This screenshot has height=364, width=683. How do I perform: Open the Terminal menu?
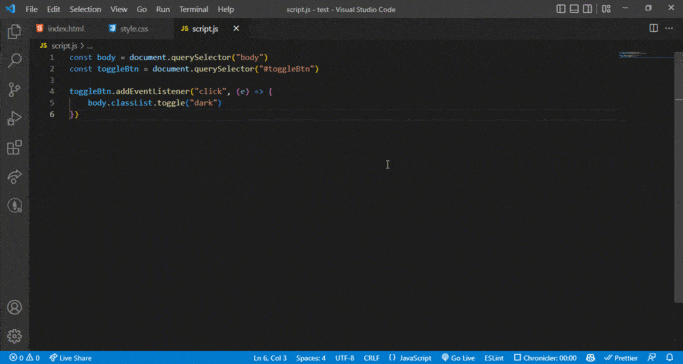194,9
